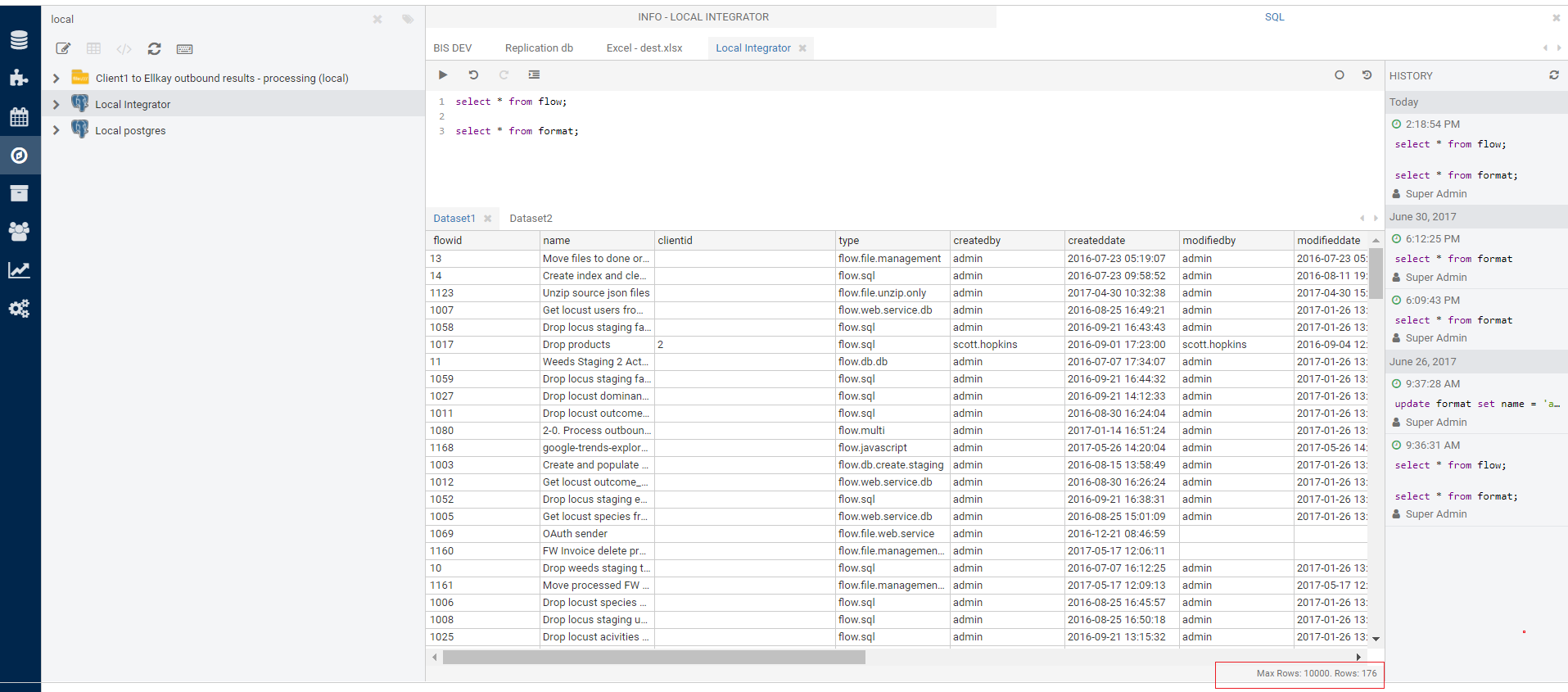The height and width of the screenshot is (692, 1568).
Task: Expand the Local postgres connection
Action: pyautogui.click(x=56, y=131)
